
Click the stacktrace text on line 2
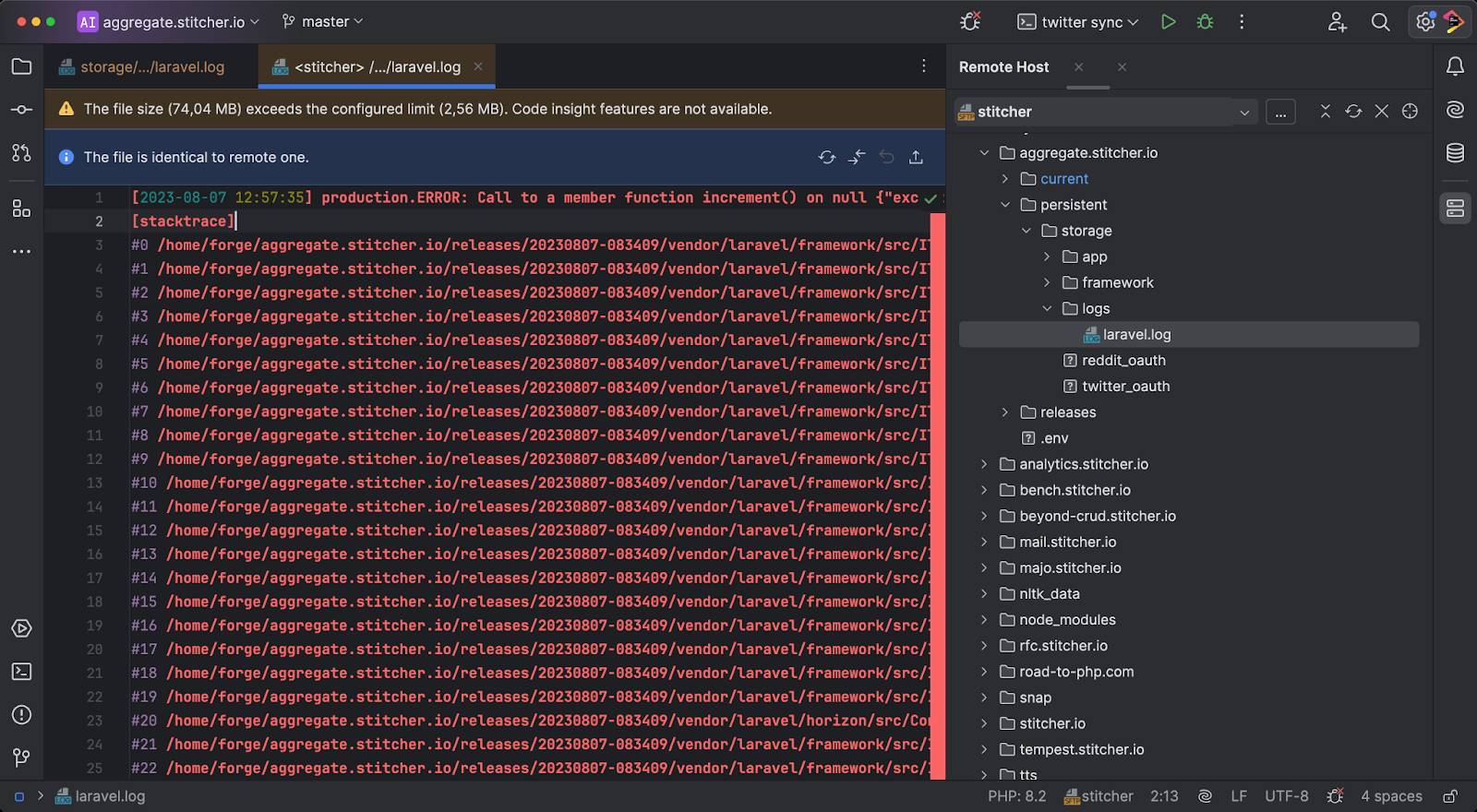click(x=183, y=221)
